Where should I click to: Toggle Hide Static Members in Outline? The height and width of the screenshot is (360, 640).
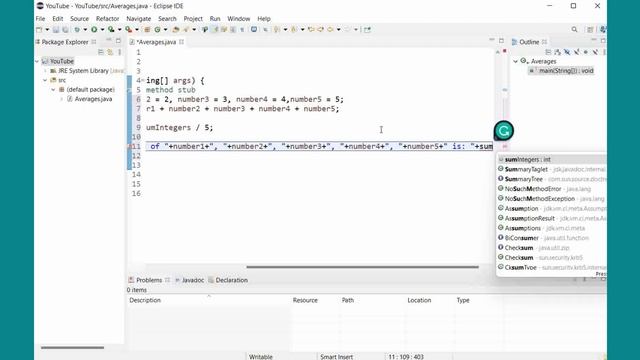577,52
